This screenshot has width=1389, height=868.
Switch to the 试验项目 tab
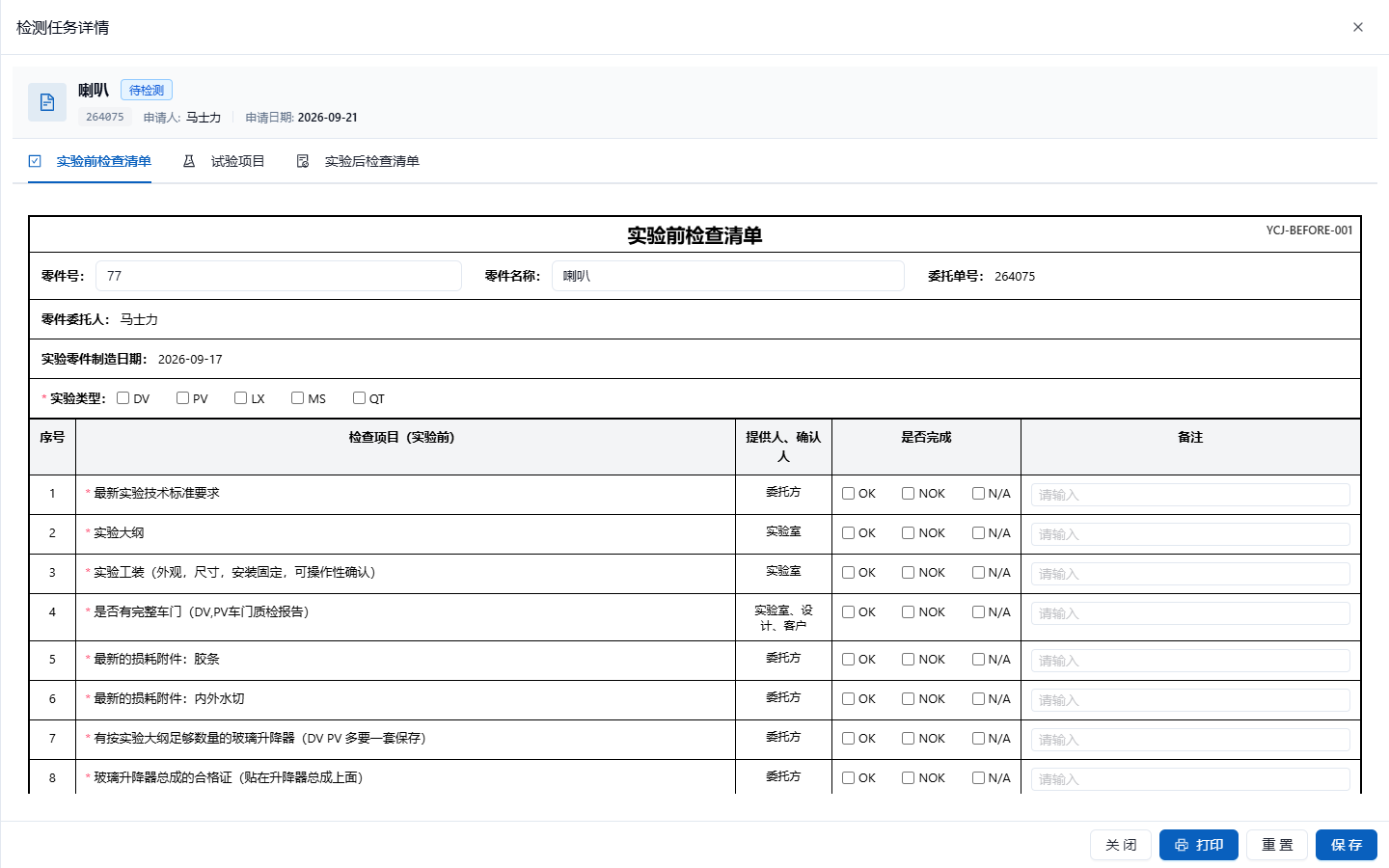pyautogui.click(x=237, y=161)
